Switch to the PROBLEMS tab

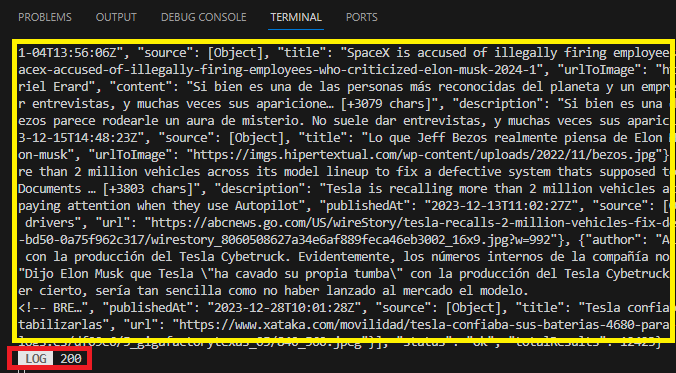[x=45, y=17]
